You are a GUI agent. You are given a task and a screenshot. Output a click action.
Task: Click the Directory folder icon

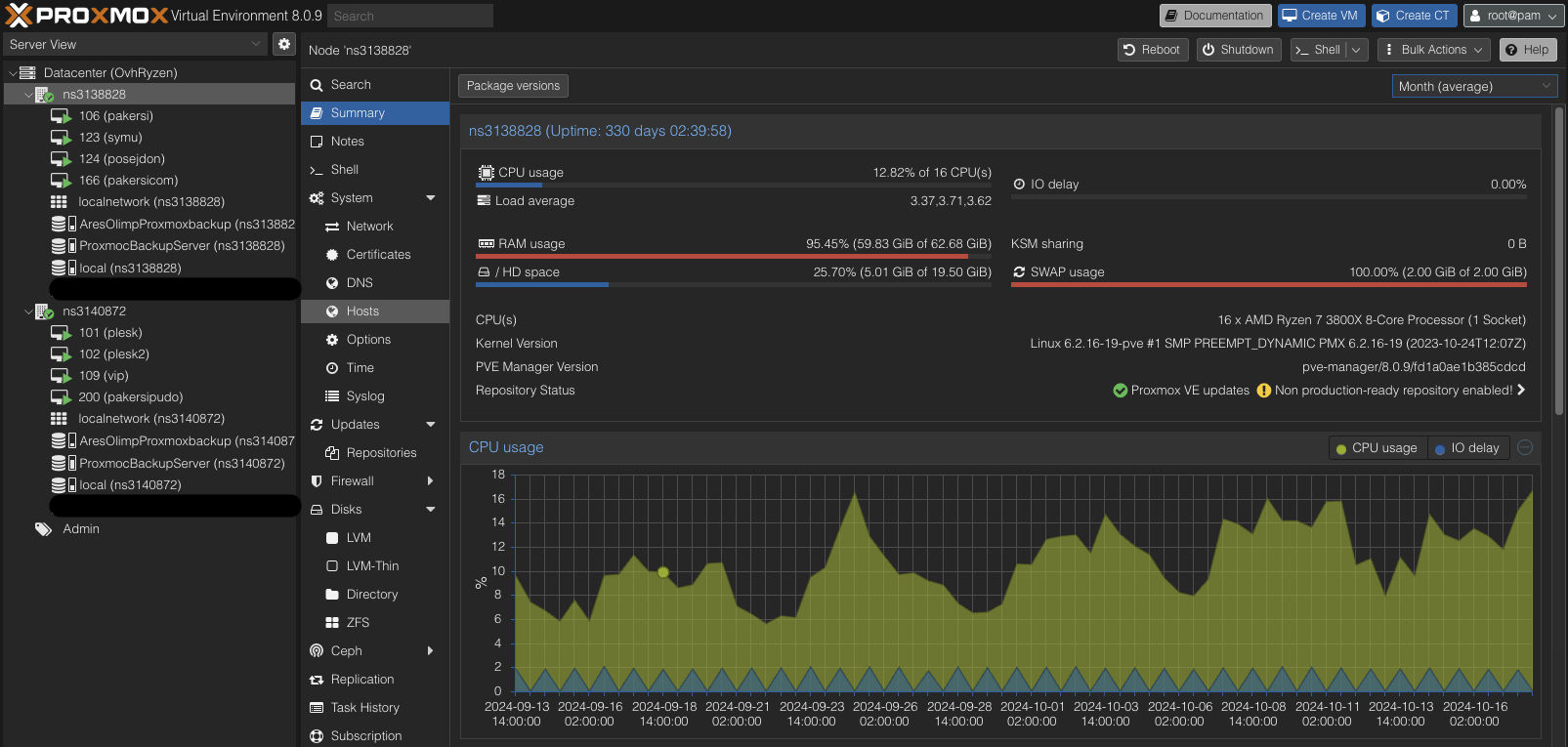click(332, 595)
